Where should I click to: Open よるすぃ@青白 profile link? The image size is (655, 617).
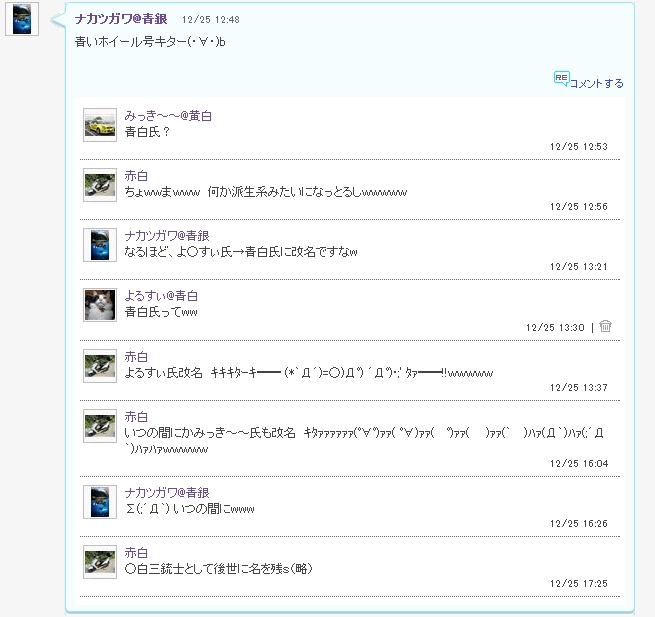tap(161, 296)
